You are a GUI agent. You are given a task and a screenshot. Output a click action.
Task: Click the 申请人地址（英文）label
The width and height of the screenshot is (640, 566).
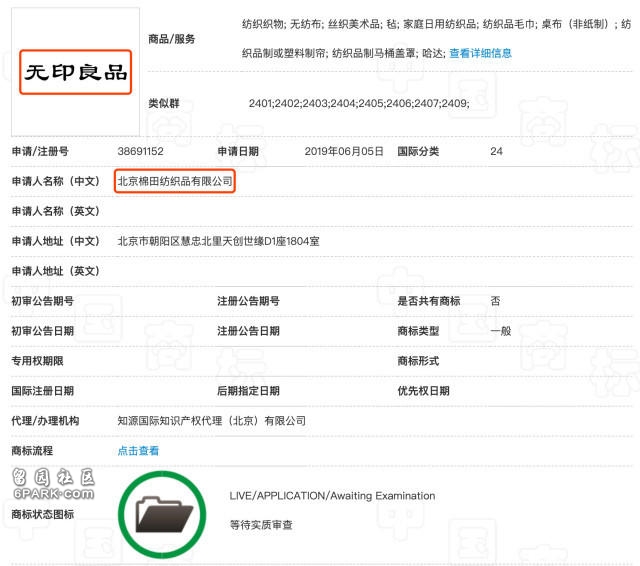pos(56,271)
